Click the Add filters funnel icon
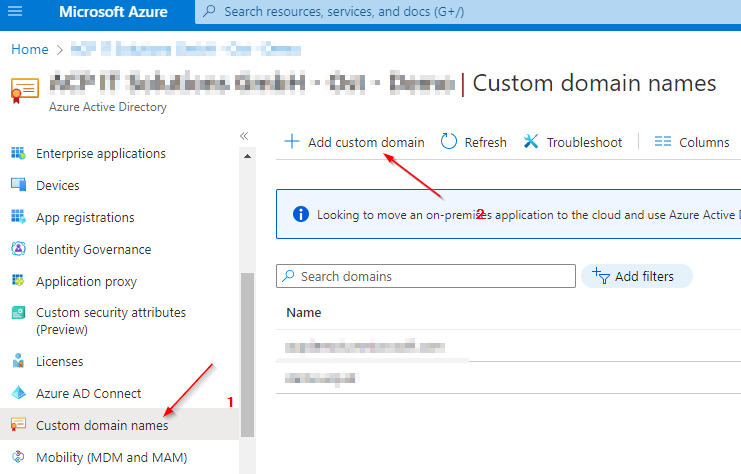The height and width of the screenshot is (474, 741). click(x=601, y=276)
